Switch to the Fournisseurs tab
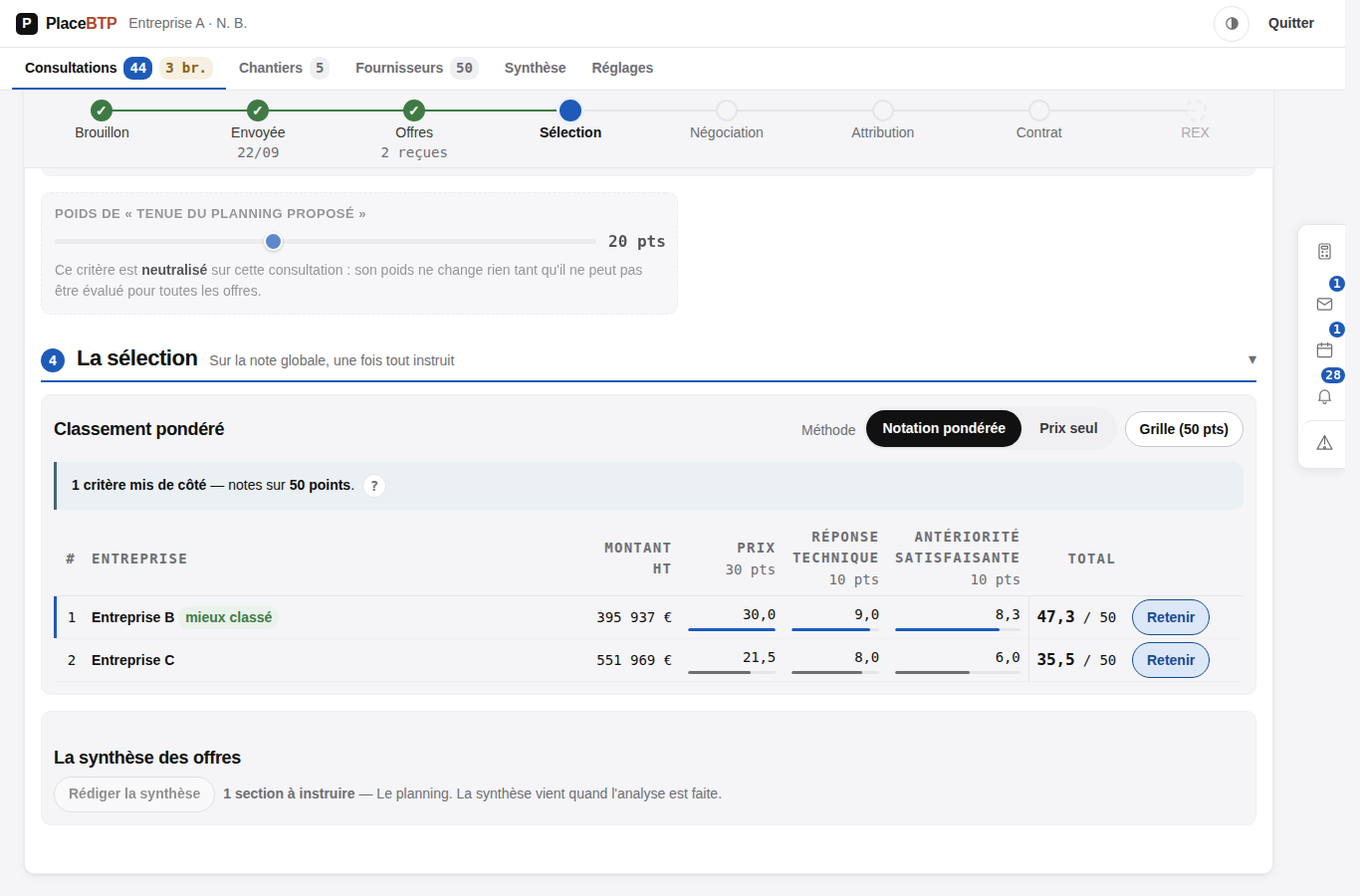 (x=416, y=68)
